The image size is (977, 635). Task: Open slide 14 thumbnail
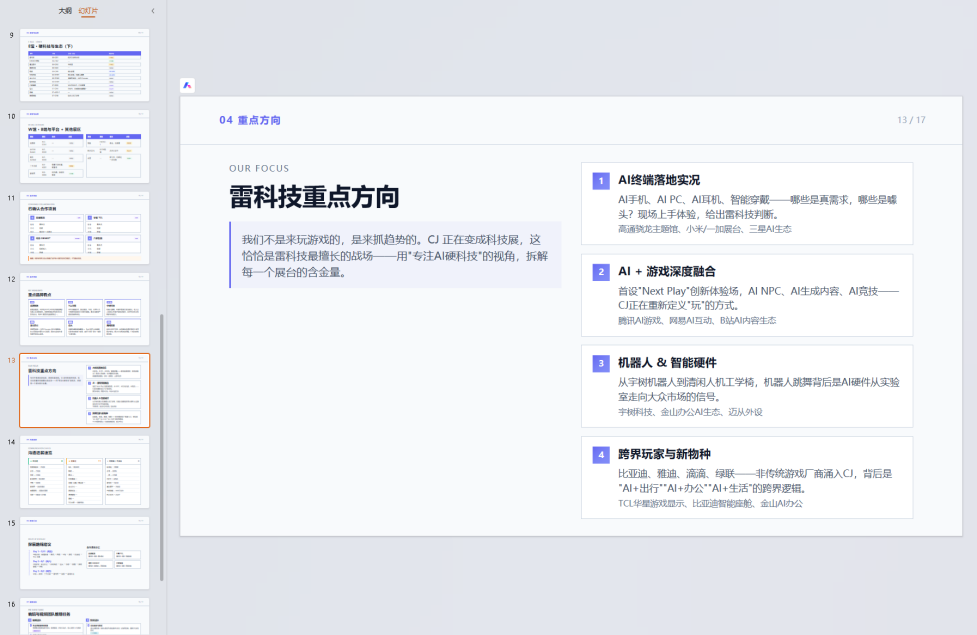tap(85, 472)
